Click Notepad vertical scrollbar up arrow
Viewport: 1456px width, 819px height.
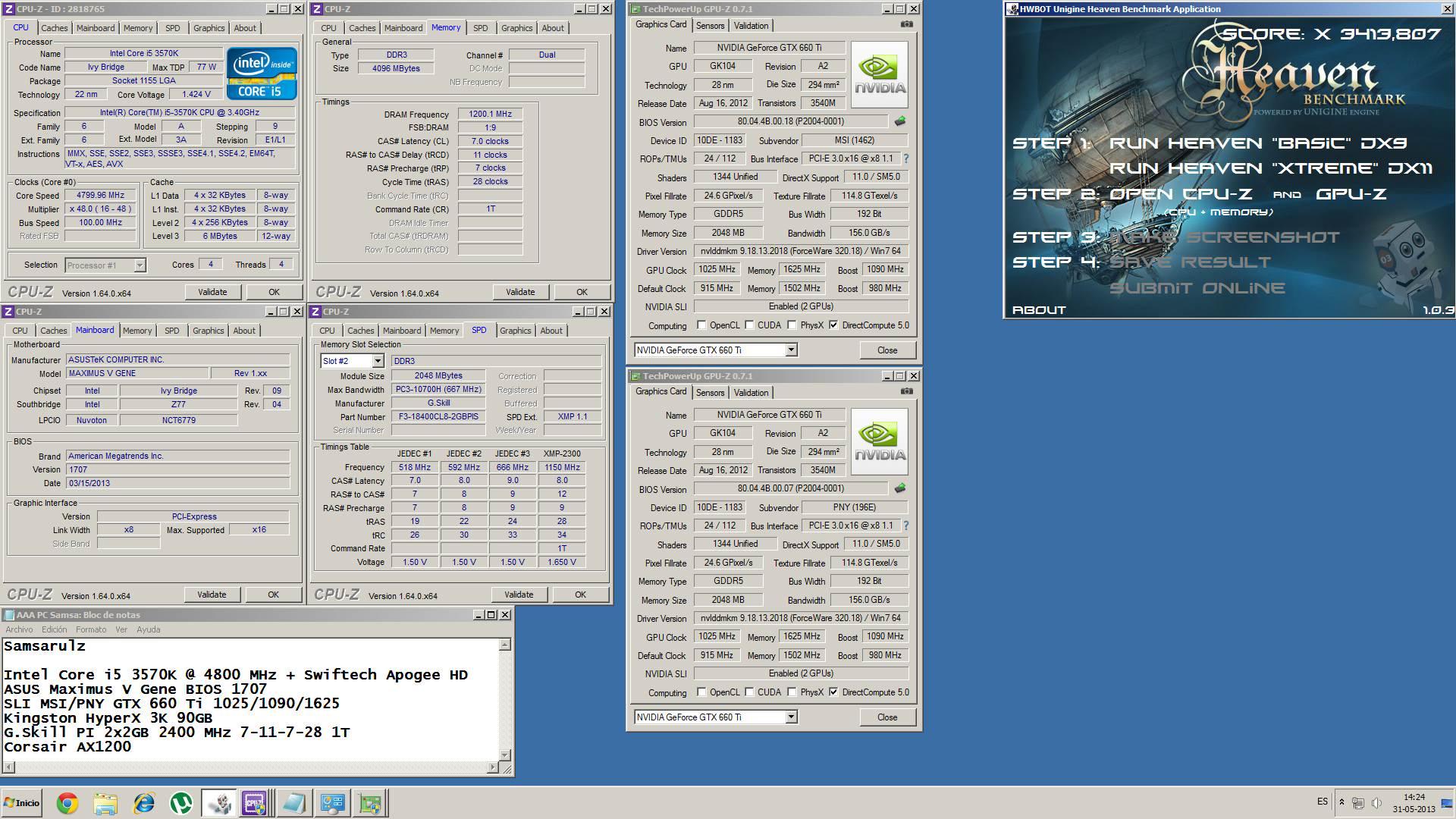[x=504, y=645]
